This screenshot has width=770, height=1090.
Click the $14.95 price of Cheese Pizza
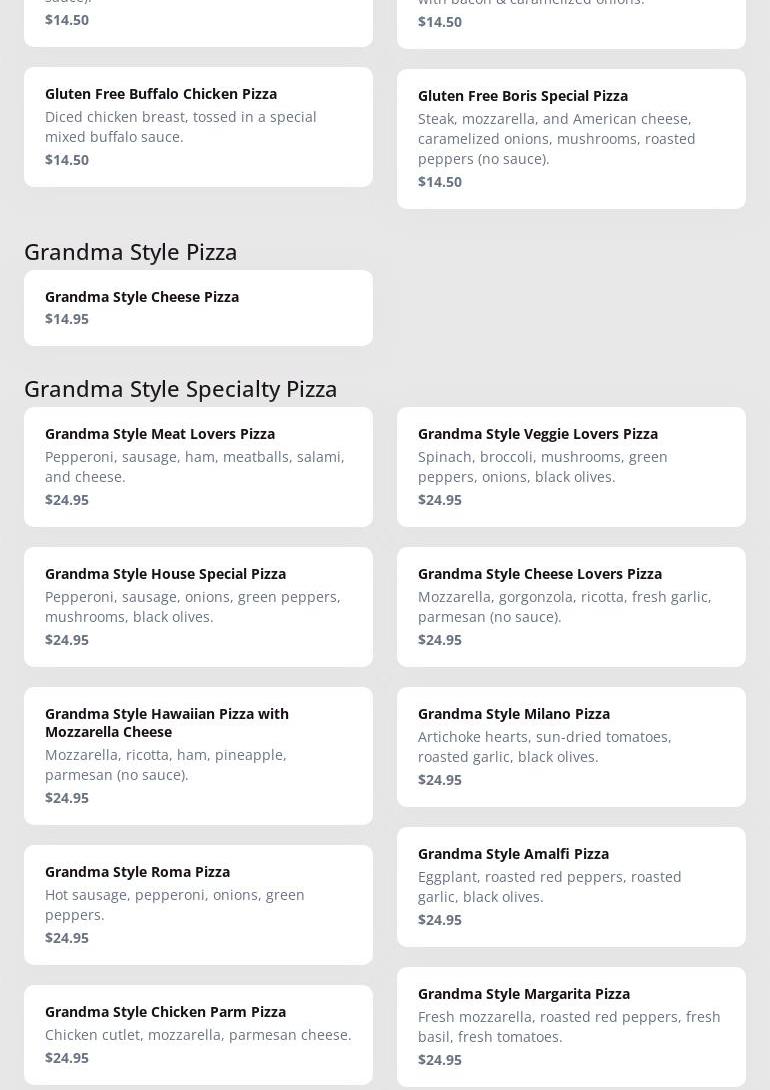(x=67, y=319)
